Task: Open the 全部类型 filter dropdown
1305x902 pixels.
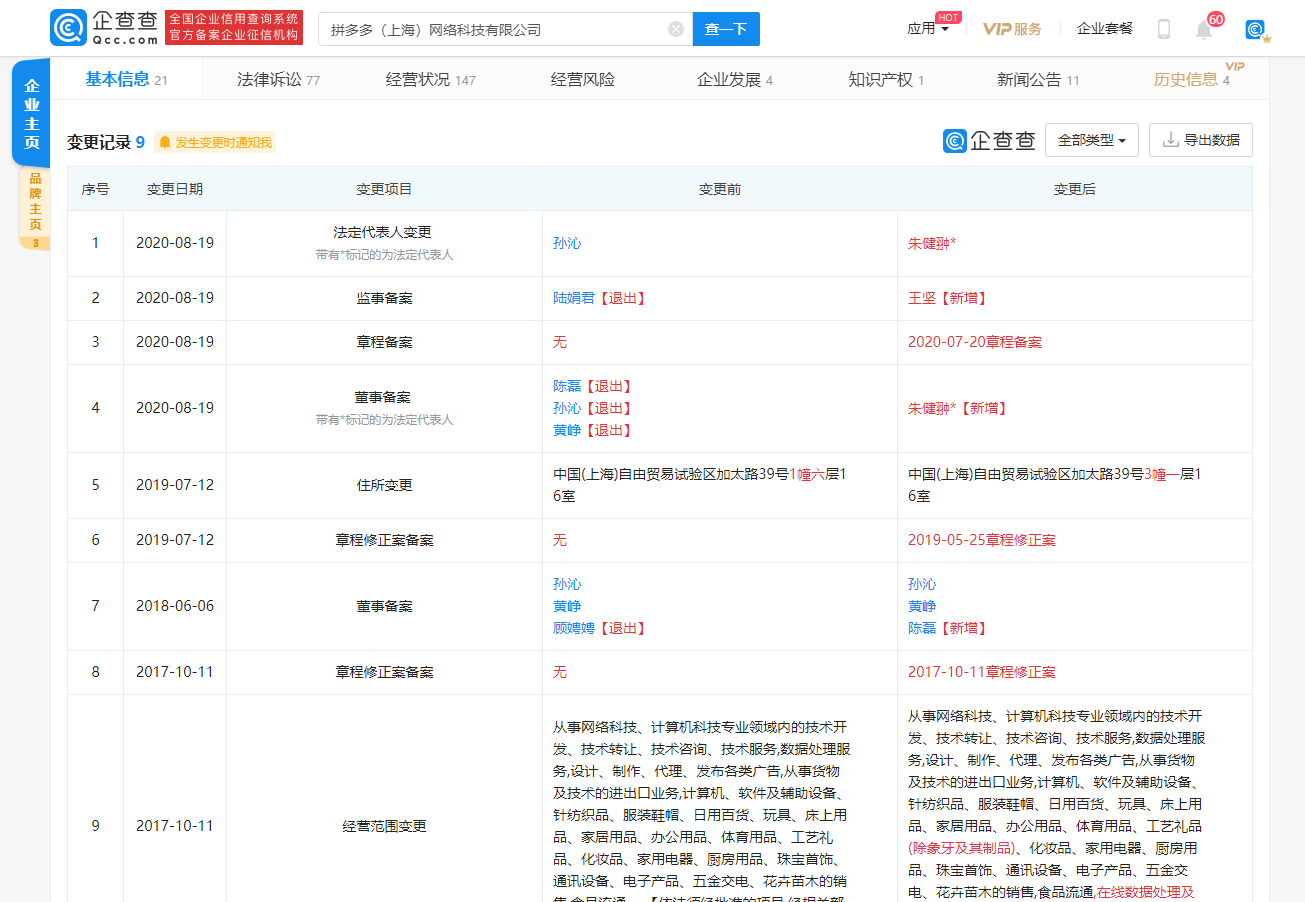Action: [x=1092, y=140]
